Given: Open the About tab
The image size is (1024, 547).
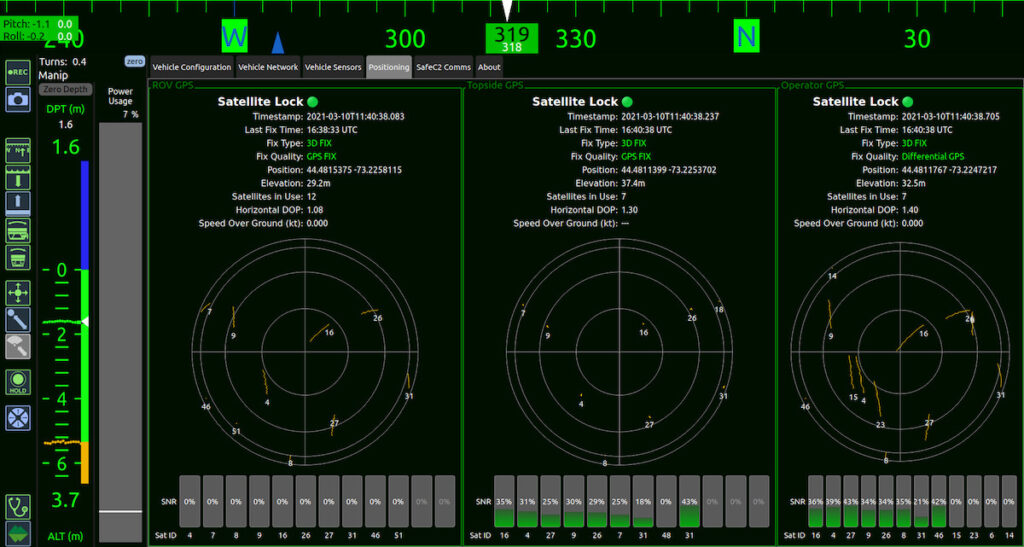Looking at the screenshot, I should (x=488, y=67).
